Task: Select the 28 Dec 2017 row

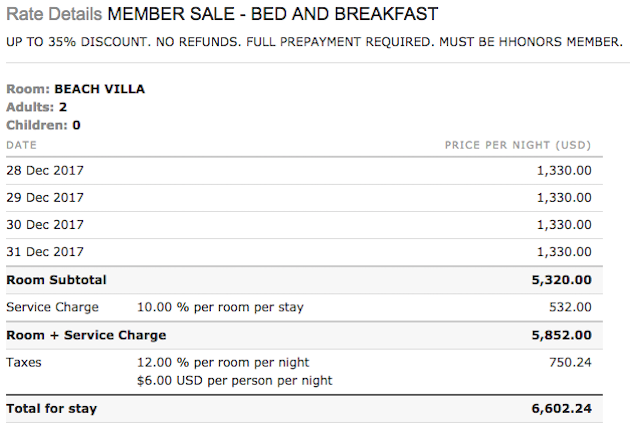Action: pos(305,171)
